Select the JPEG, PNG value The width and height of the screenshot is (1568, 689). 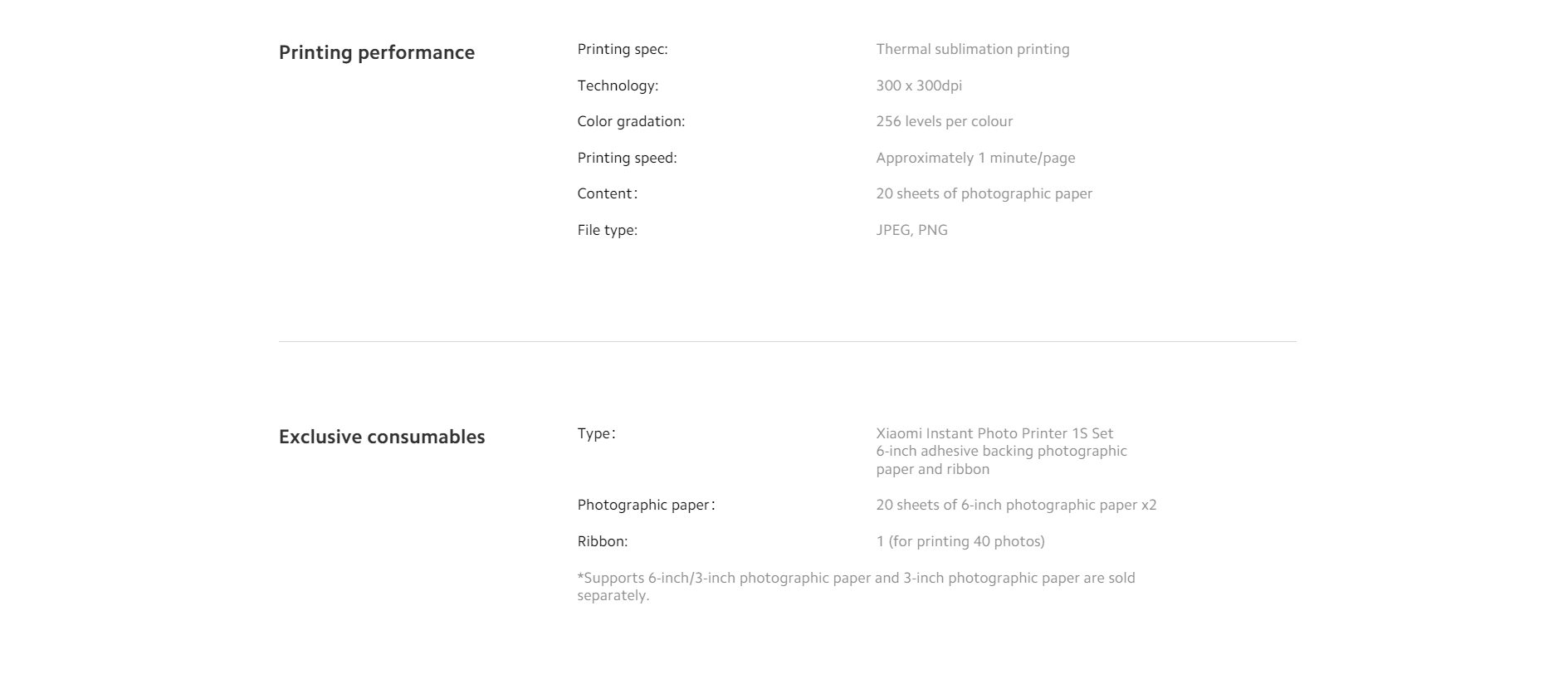tap(912, 230)
